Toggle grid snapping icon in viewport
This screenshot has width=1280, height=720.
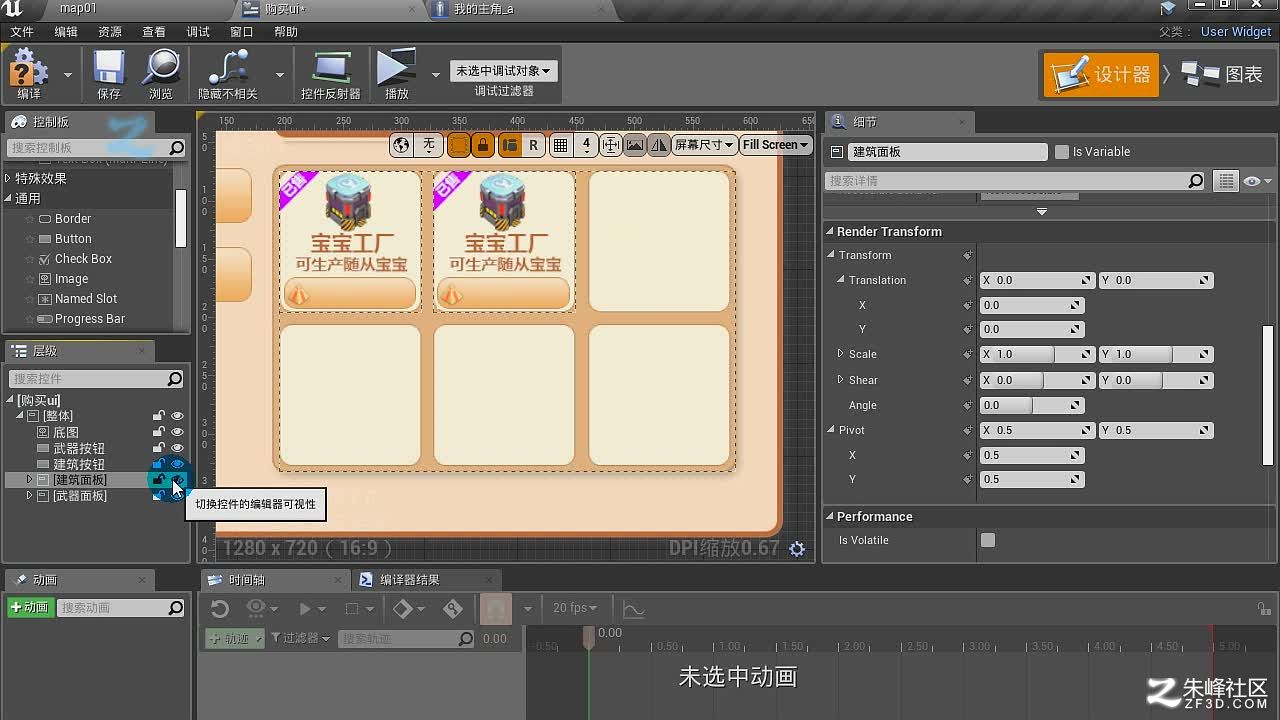pyautogui.click(x=561, y=145)
